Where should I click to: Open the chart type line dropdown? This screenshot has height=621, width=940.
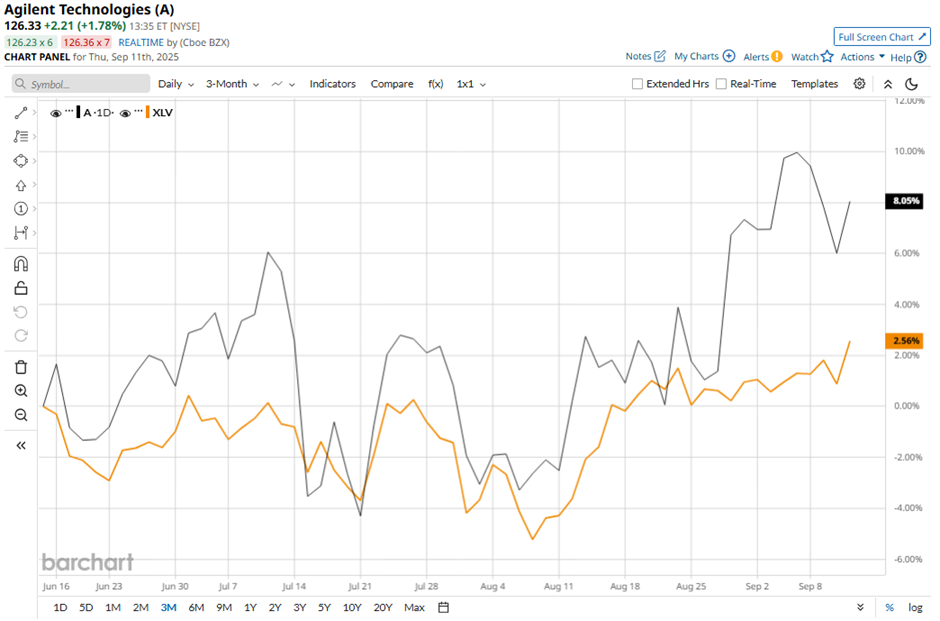click(x=283, y=84)
